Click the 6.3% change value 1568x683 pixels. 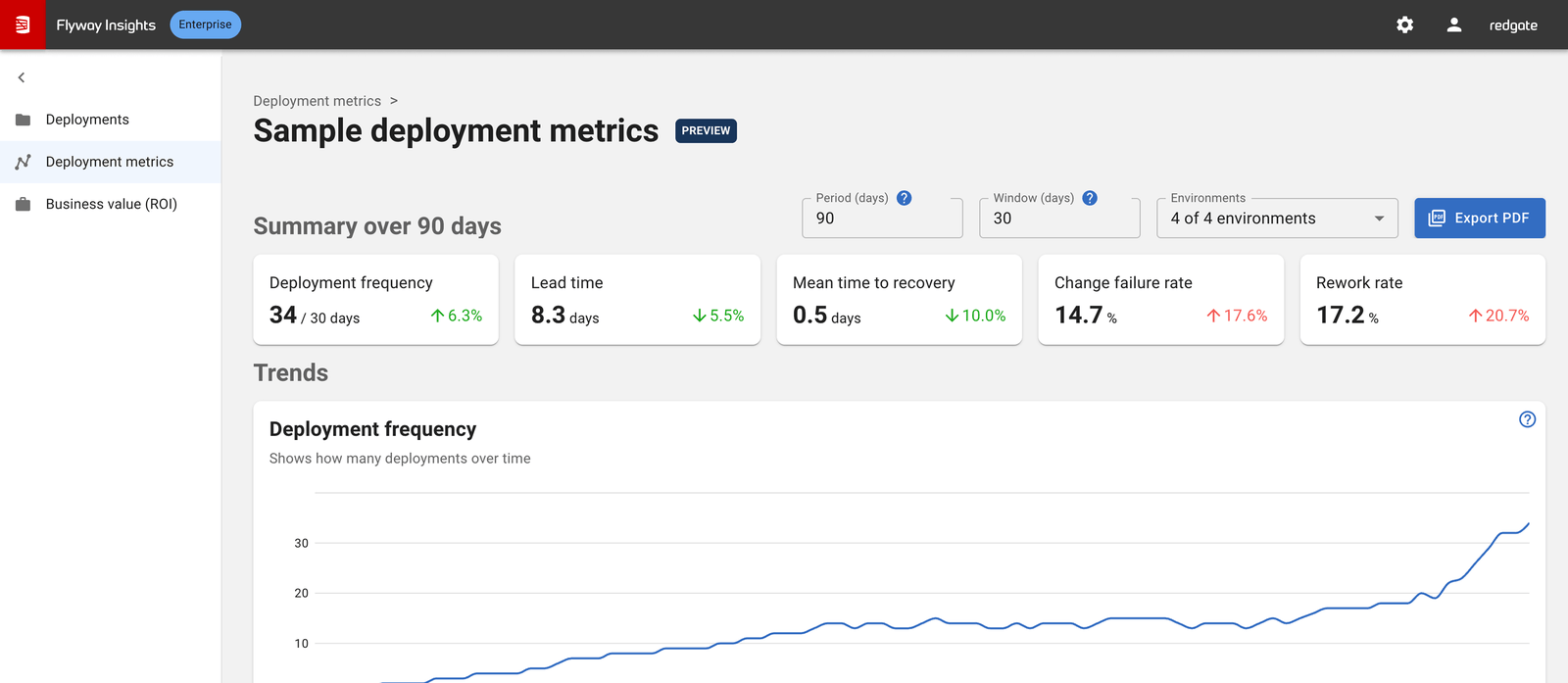click(x=465, y=316)
